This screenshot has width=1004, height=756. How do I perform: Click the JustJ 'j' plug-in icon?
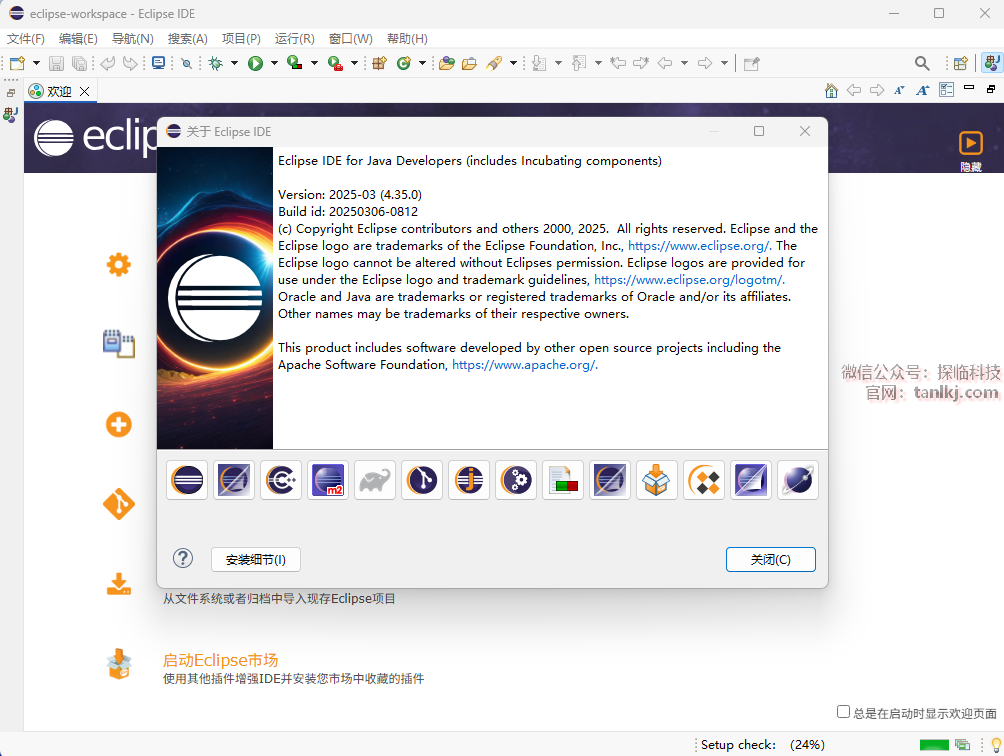tap(469, 481)
